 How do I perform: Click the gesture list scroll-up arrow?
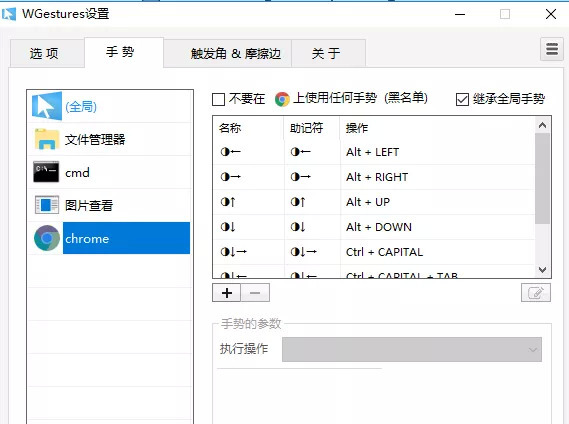543,125
